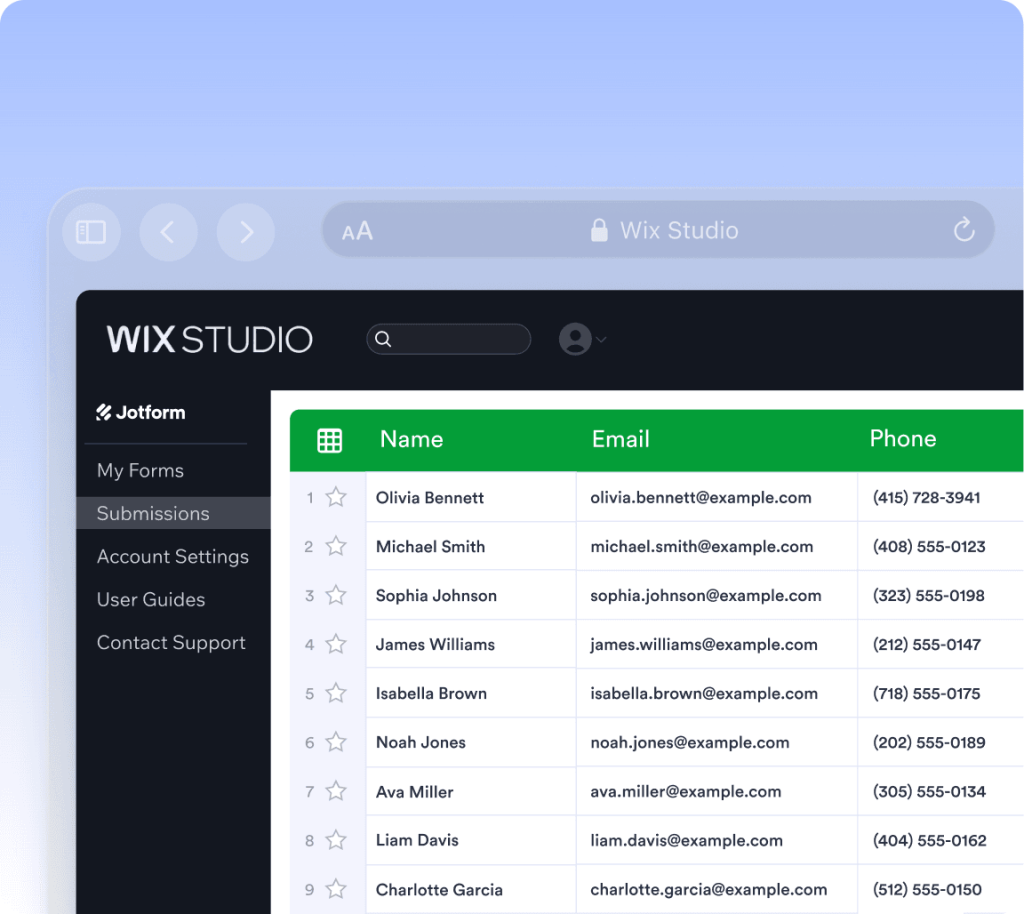Click phone number (415) 728-3941
1024x914 pixels.
926,497
